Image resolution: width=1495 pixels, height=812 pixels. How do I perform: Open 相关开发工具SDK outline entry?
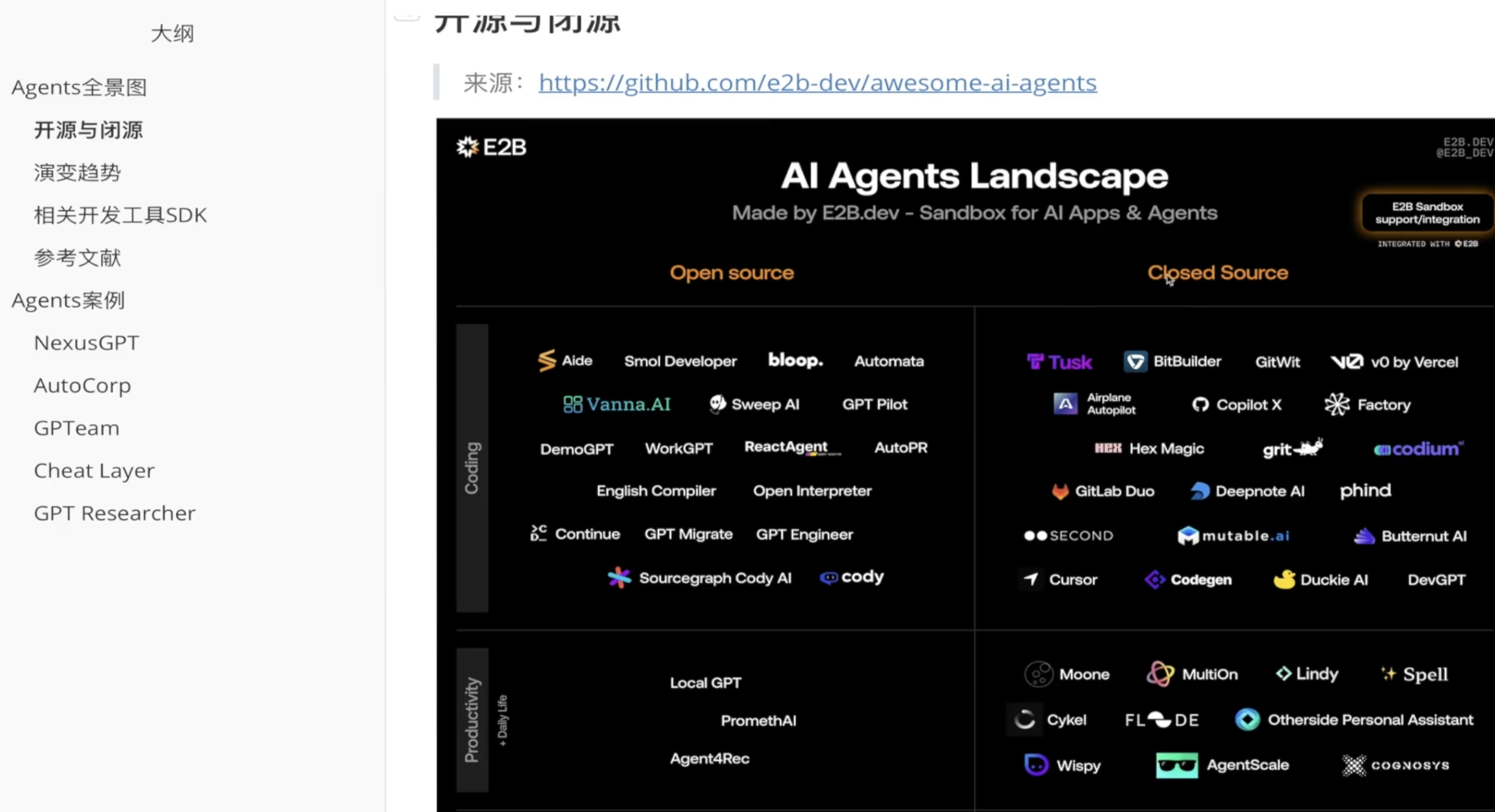click(x=120, y=215)
